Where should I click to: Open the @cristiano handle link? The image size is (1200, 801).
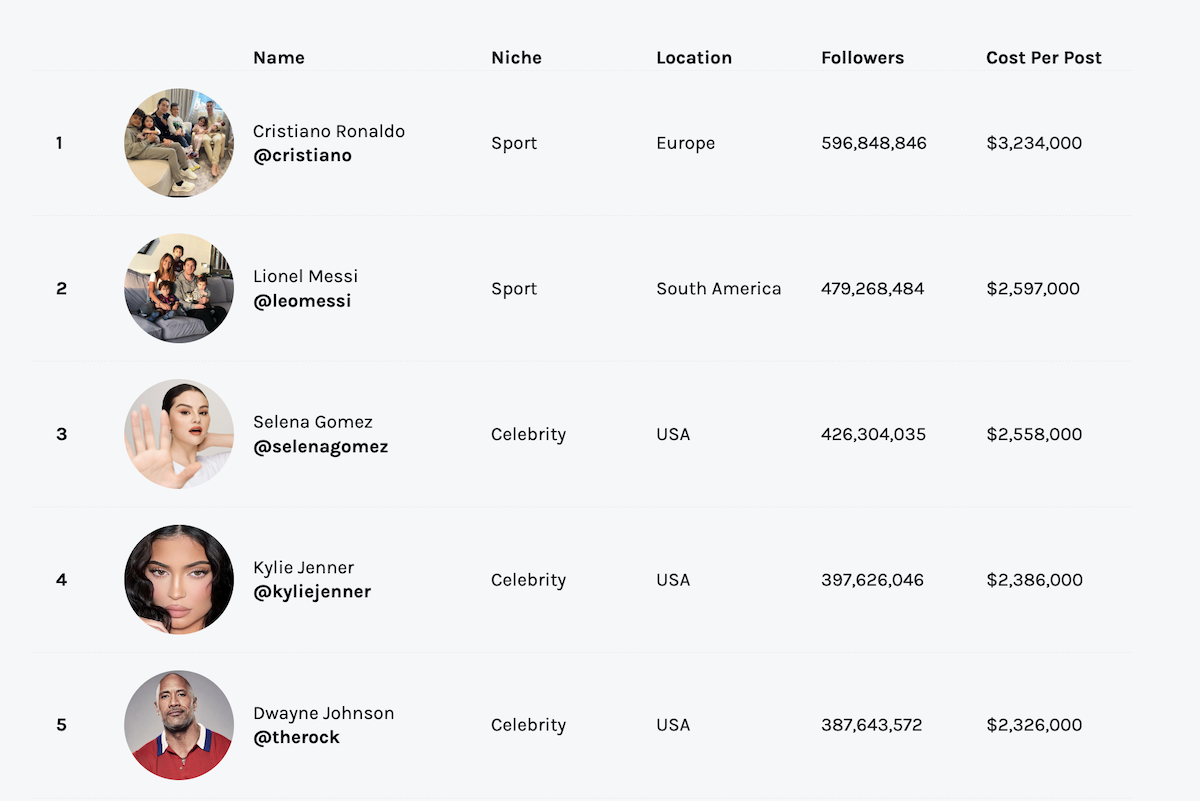pyautogui.click(x=302, y=156)
